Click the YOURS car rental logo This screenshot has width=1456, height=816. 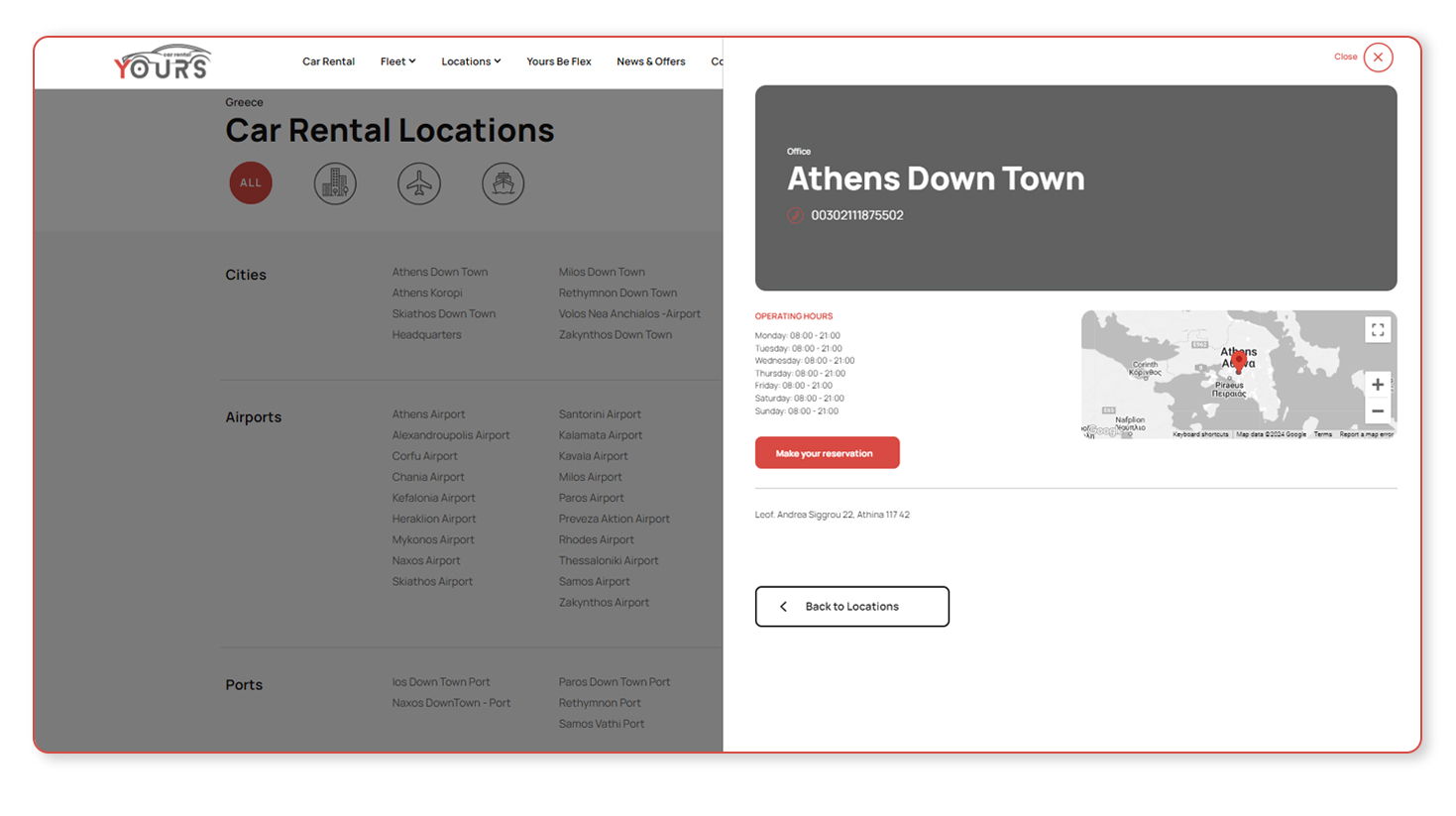click(x=163, y=62)
